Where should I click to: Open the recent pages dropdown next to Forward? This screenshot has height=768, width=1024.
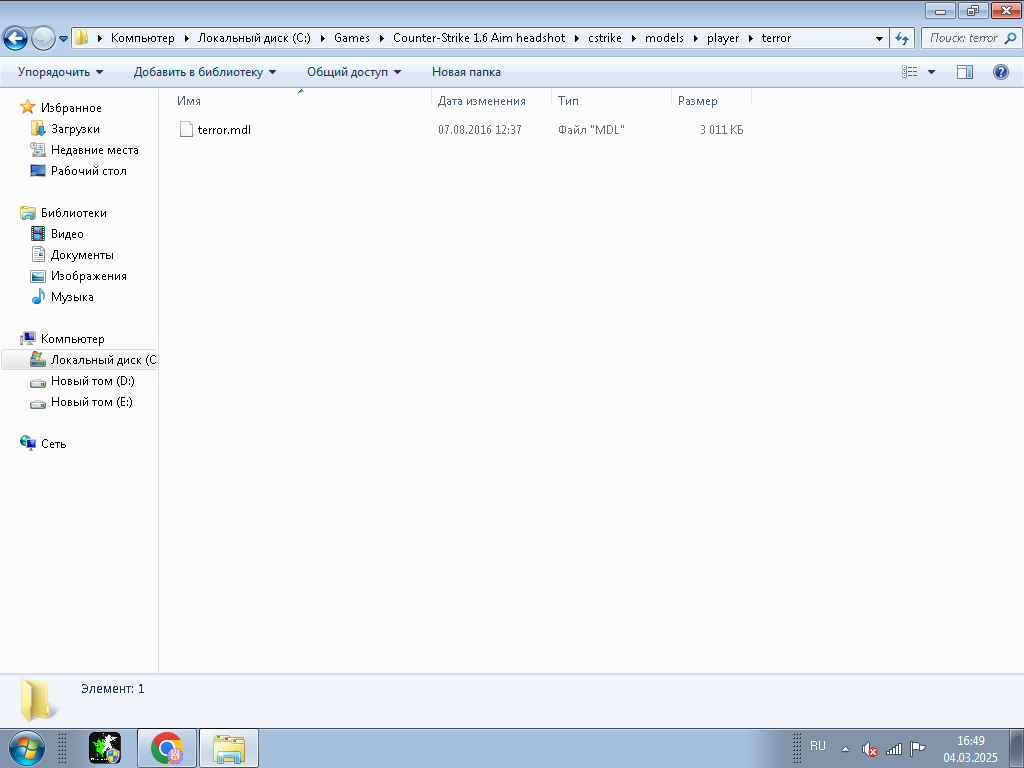point(63,39)
